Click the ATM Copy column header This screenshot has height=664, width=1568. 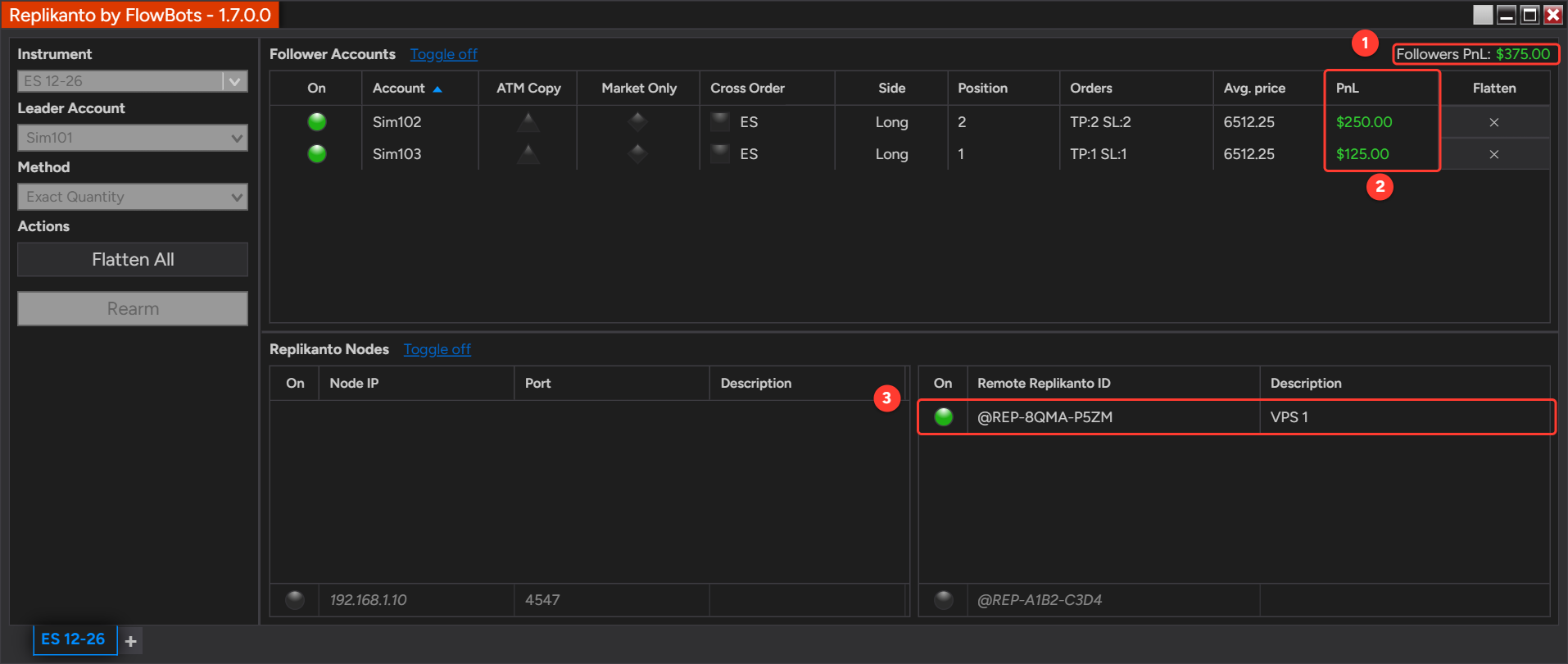click(528, 89)
